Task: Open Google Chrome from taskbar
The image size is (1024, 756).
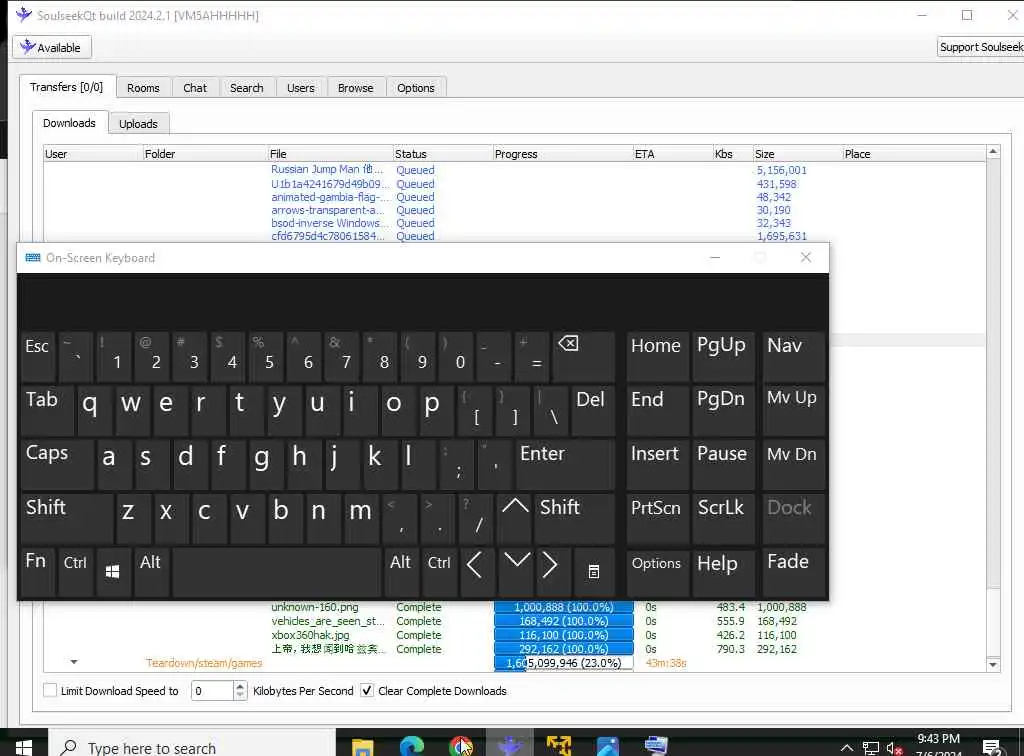Action: coord(461,746)
